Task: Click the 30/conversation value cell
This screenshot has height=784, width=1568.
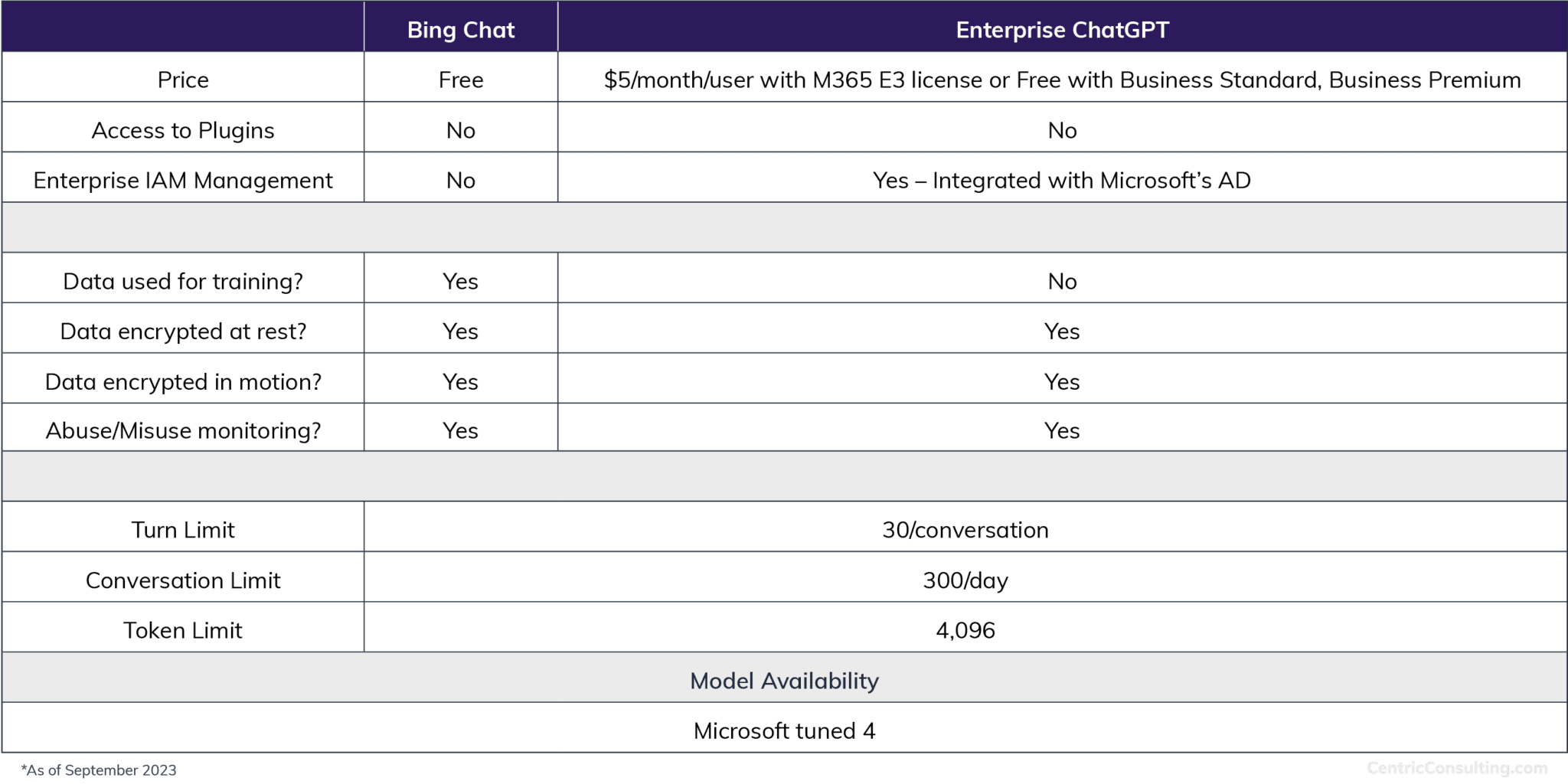Action: pos(966,529)
